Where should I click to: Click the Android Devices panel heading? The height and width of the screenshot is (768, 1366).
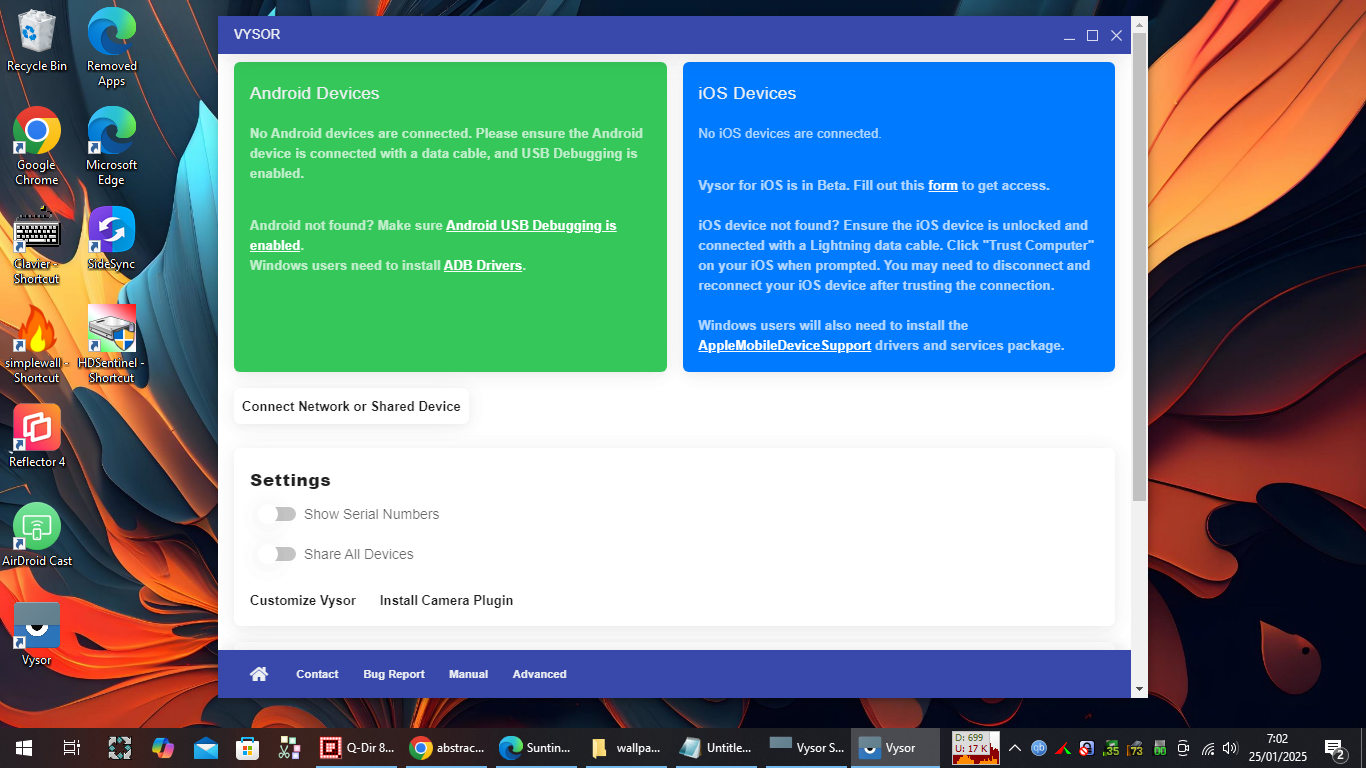[314, 93]
